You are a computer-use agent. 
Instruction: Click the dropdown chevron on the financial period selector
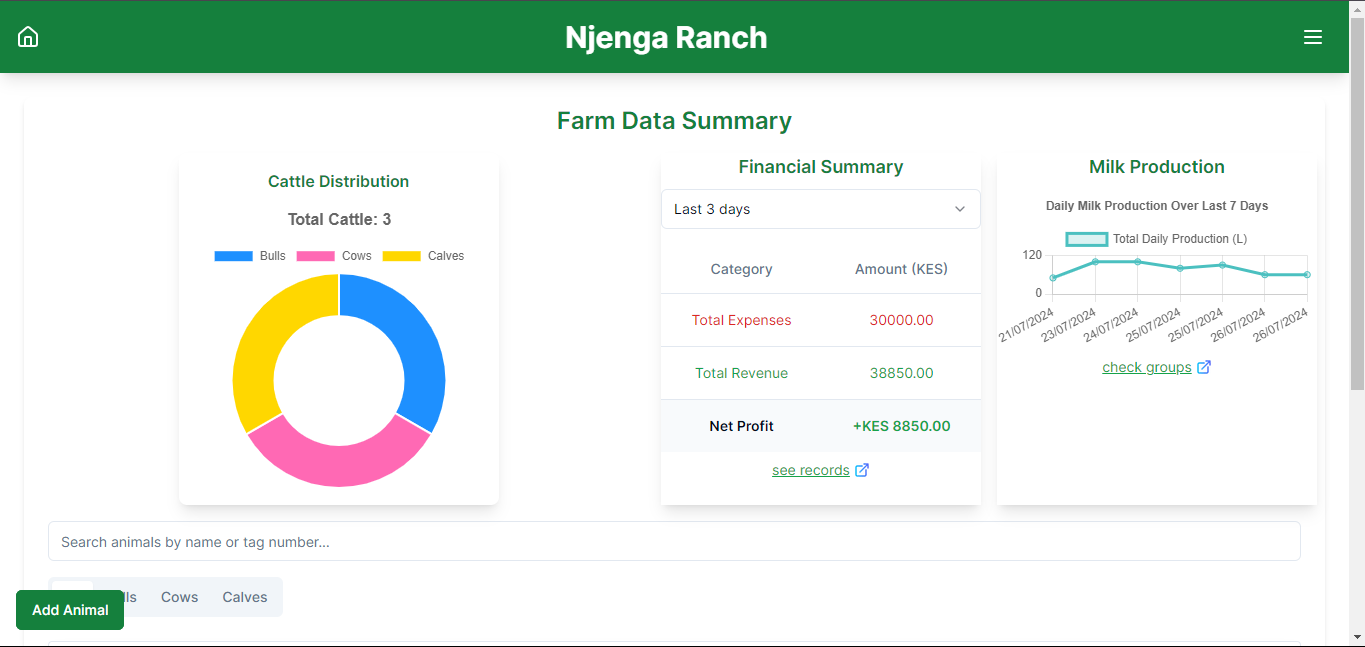coord(960,209)
